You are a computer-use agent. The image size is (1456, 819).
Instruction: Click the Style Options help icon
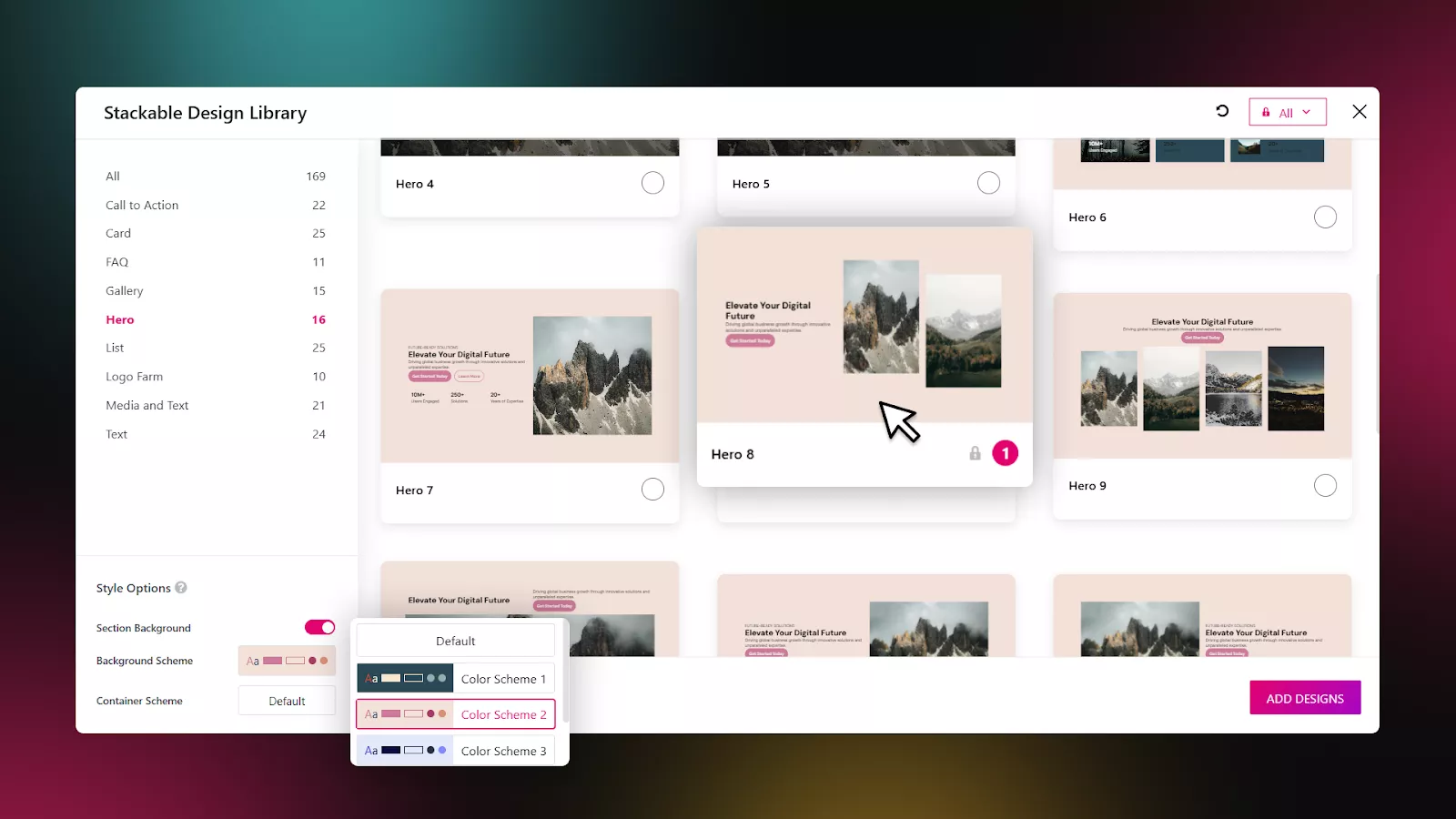[181, 588]
